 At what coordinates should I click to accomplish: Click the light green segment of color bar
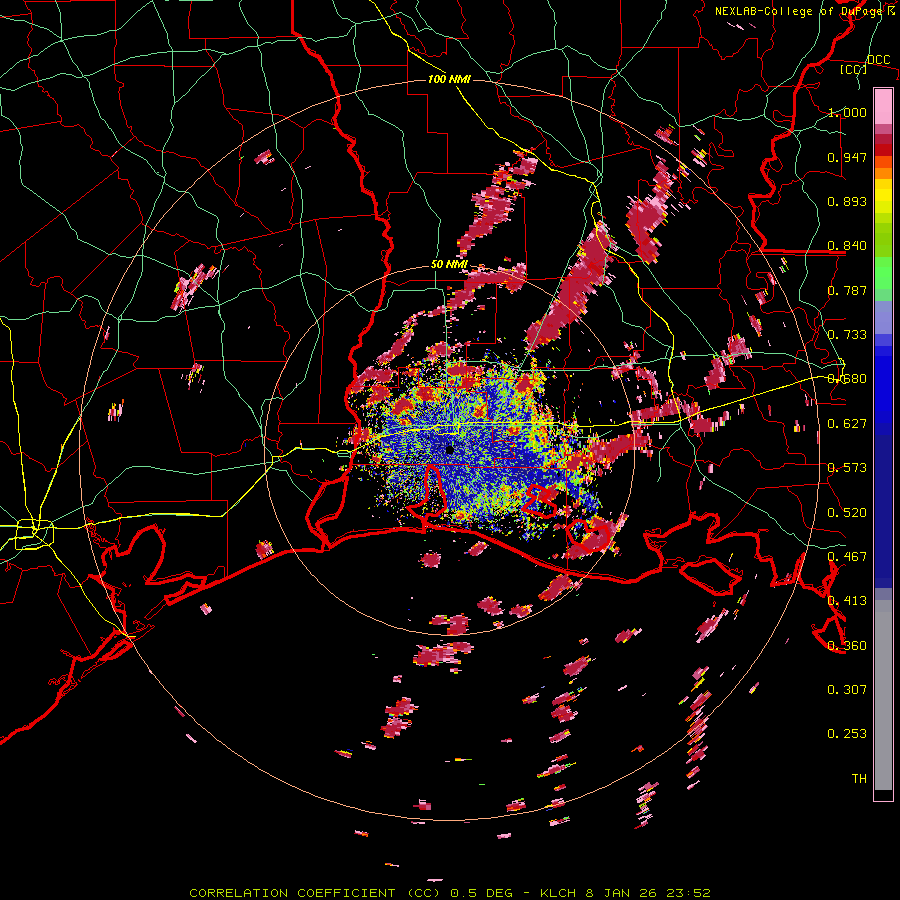tap(883, 273)
